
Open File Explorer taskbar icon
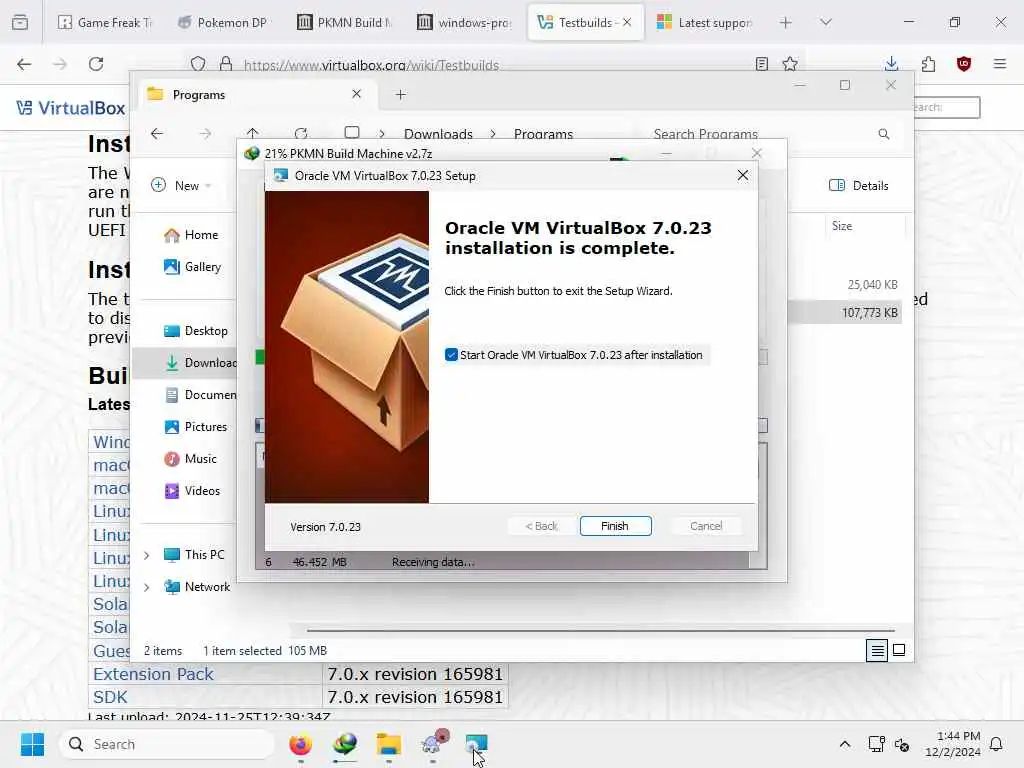click(389, 744)
